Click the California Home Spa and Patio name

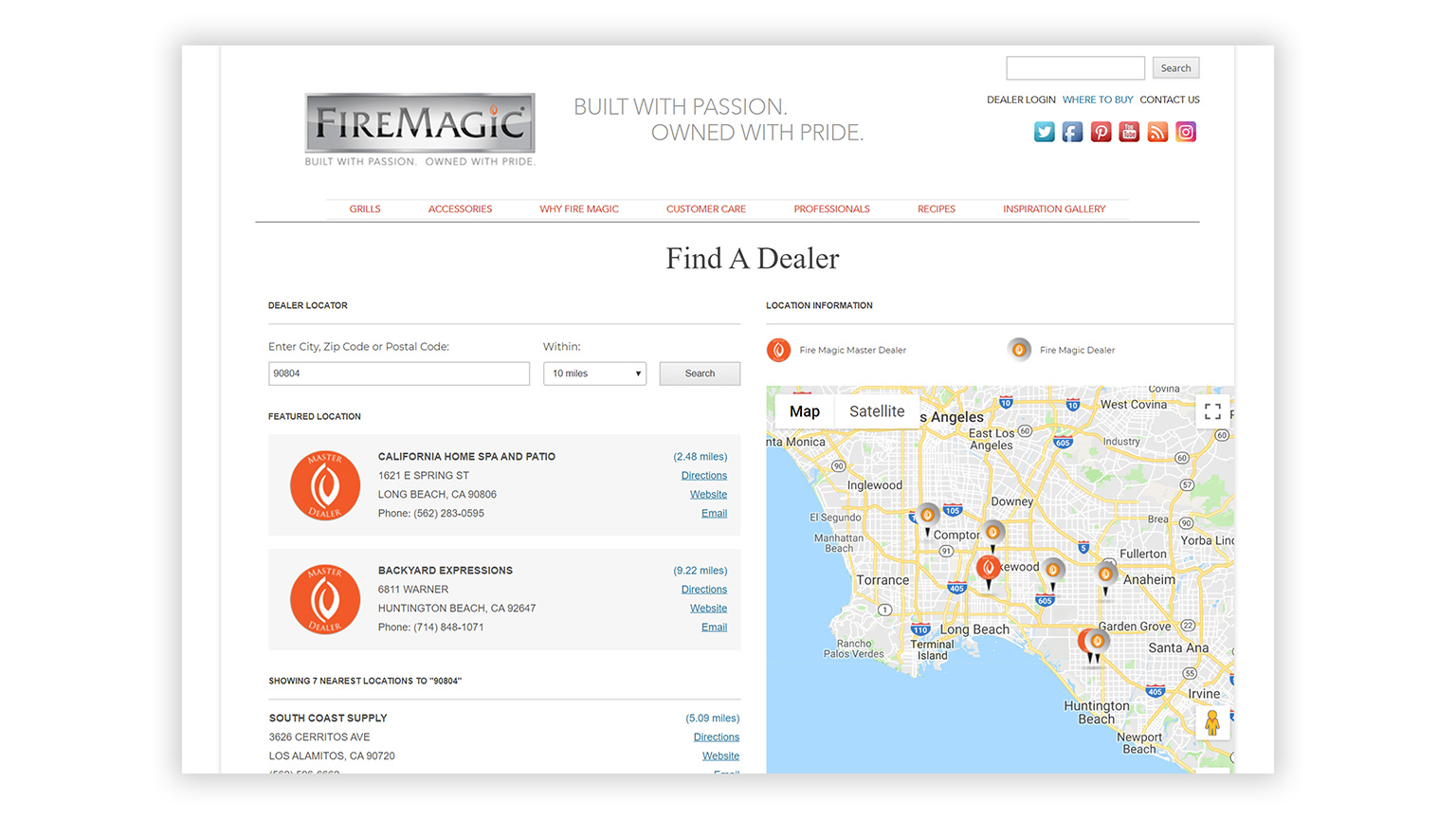(x=466, y=457)
